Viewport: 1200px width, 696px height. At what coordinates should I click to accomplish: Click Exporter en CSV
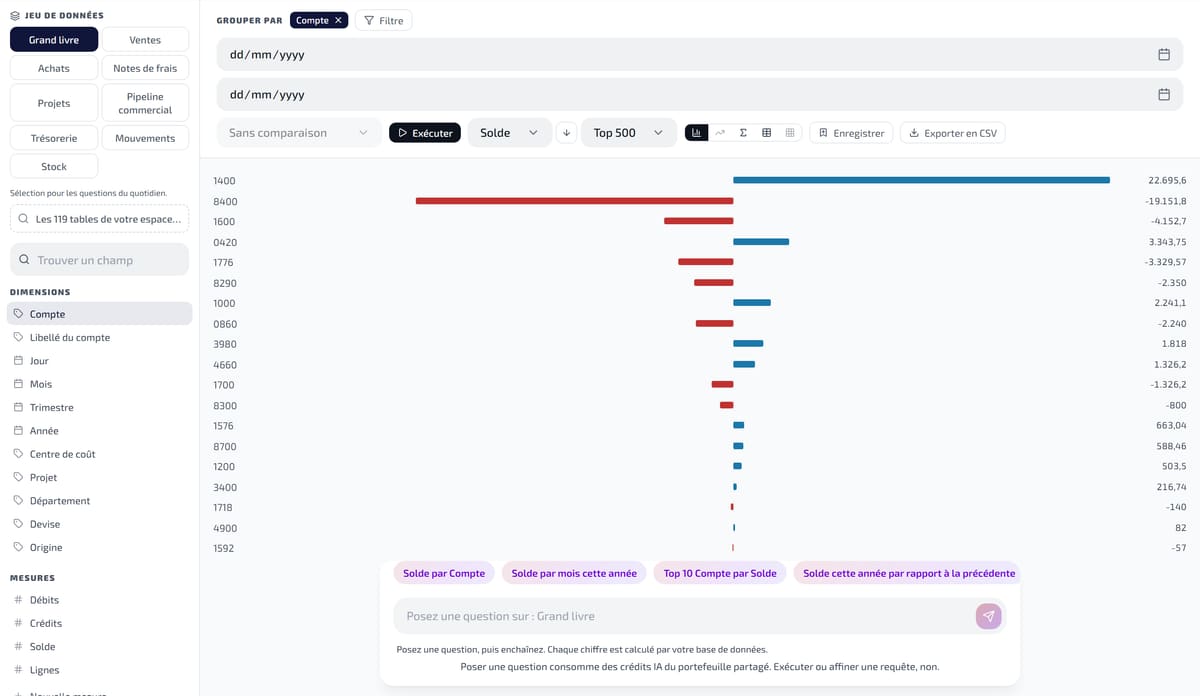pyautogui.click(x=953, y=133)
